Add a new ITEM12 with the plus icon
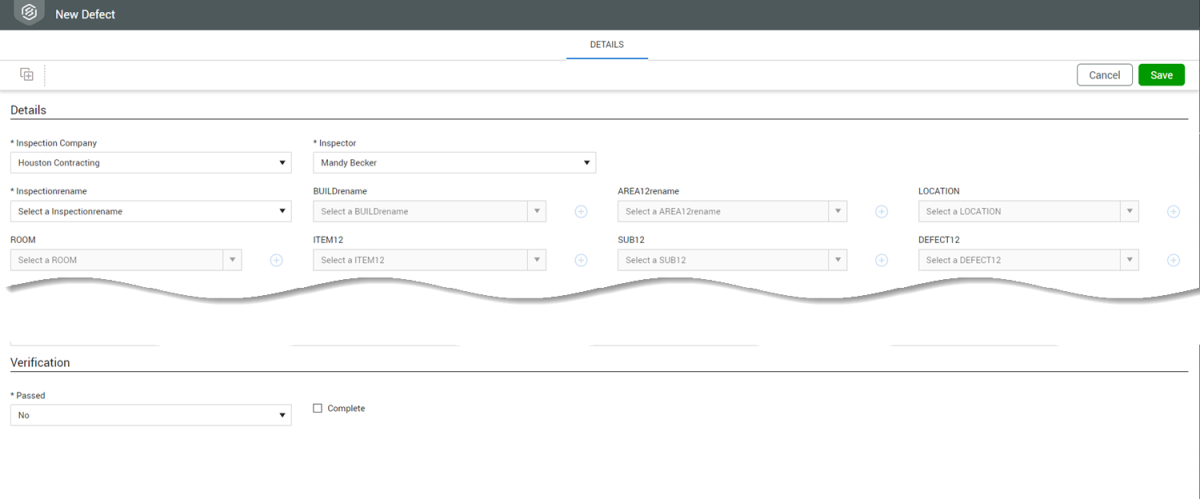The height and width of the screenshot is (499, 1200). pos(581,260)
